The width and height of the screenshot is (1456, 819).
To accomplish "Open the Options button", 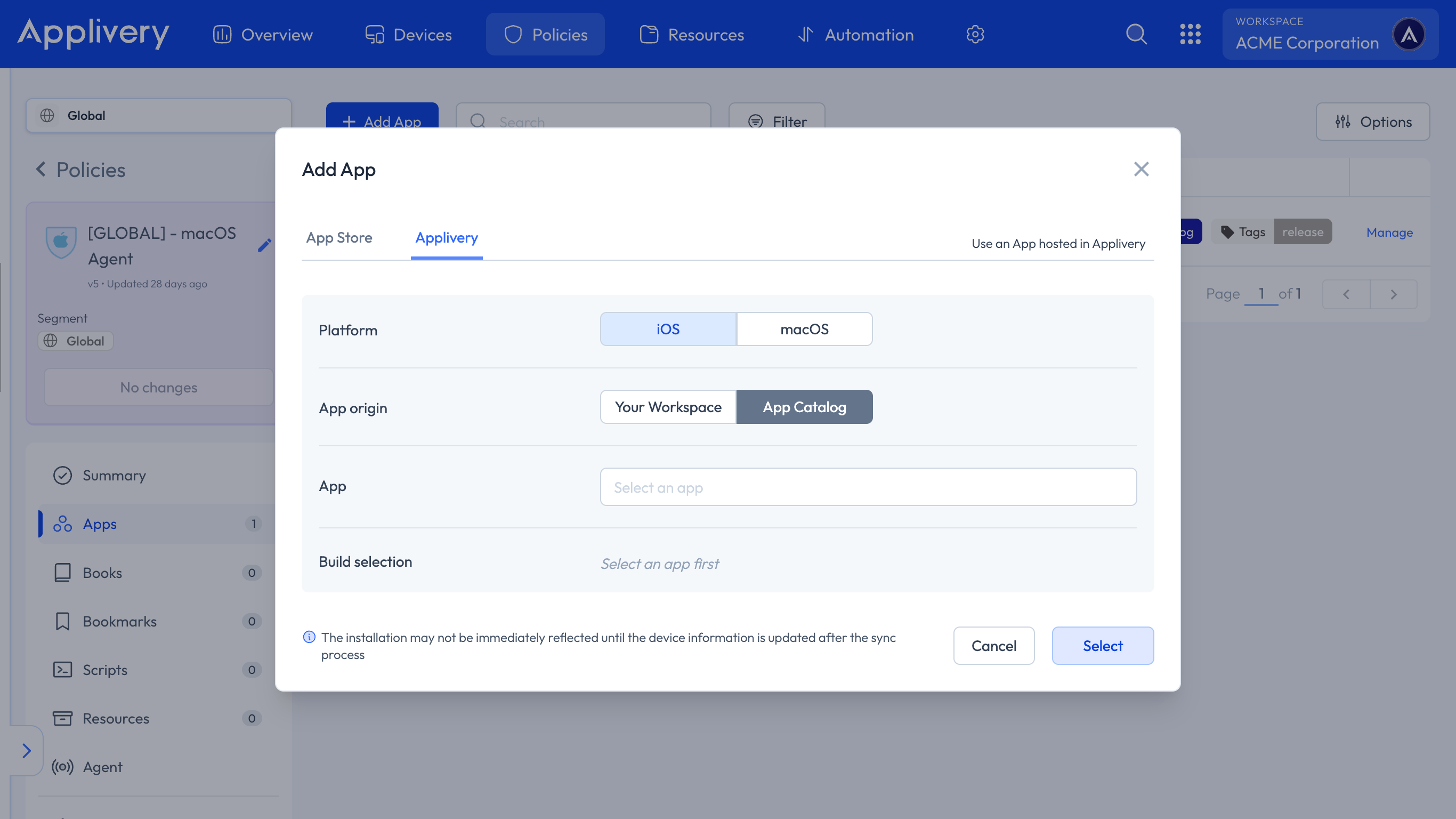I will [1373, 122].
